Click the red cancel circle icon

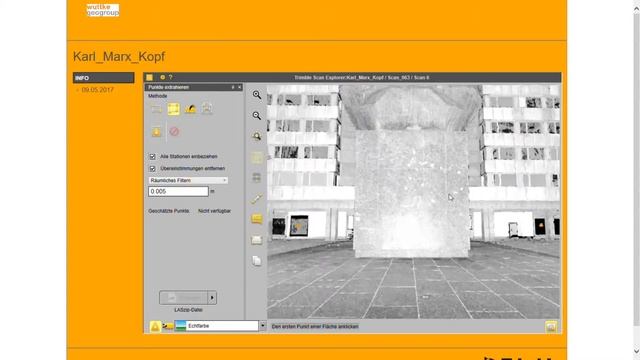tap(174, 131)
